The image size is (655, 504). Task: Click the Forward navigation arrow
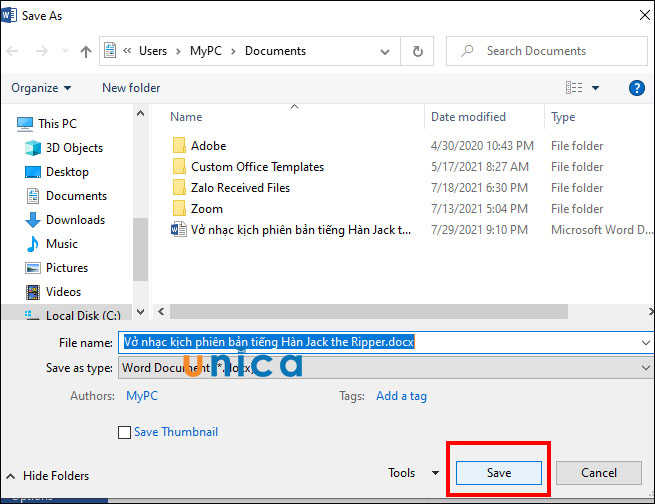(x=41, y=51)
